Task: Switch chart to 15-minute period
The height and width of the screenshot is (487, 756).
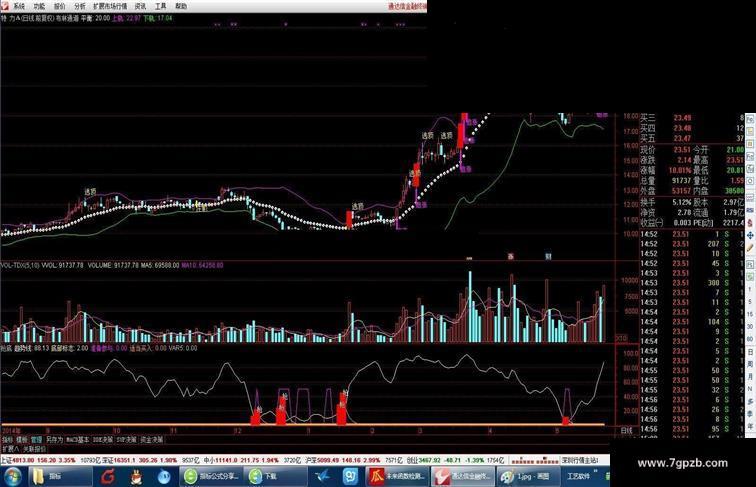Action: click(750, 314)
